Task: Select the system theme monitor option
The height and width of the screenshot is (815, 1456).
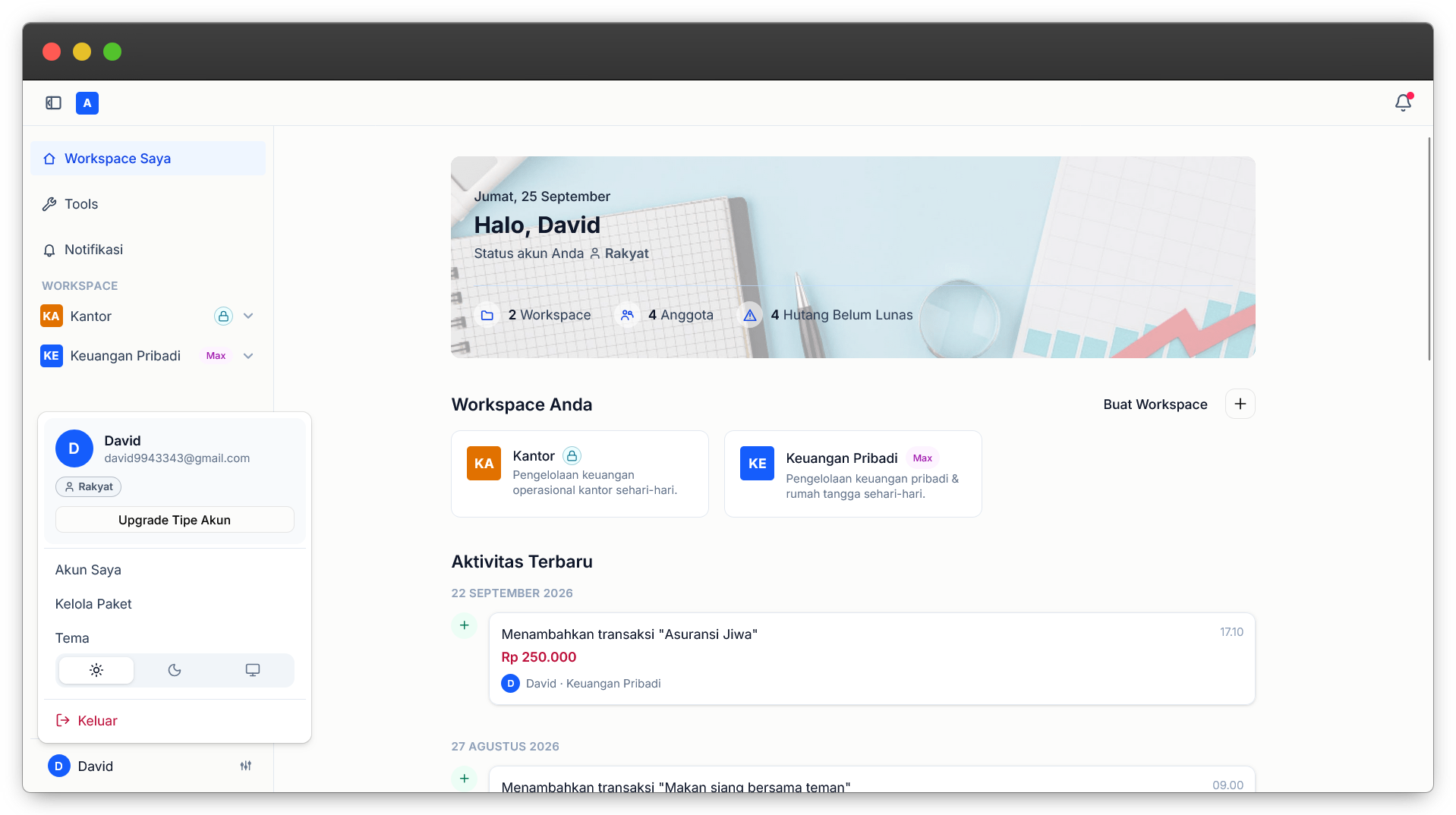Action: tap(253, 671)
